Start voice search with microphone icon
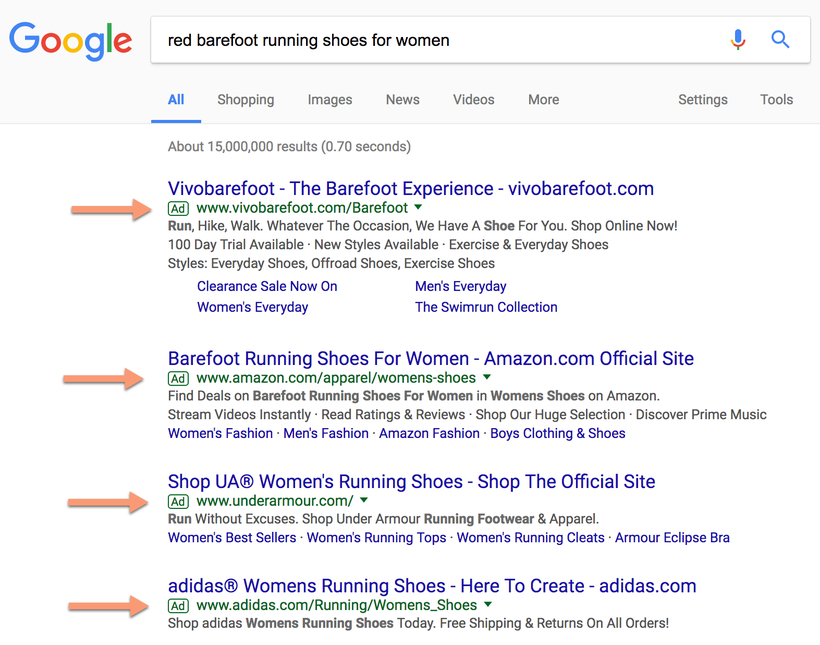 pyautogui.click(x=738, y=40)
